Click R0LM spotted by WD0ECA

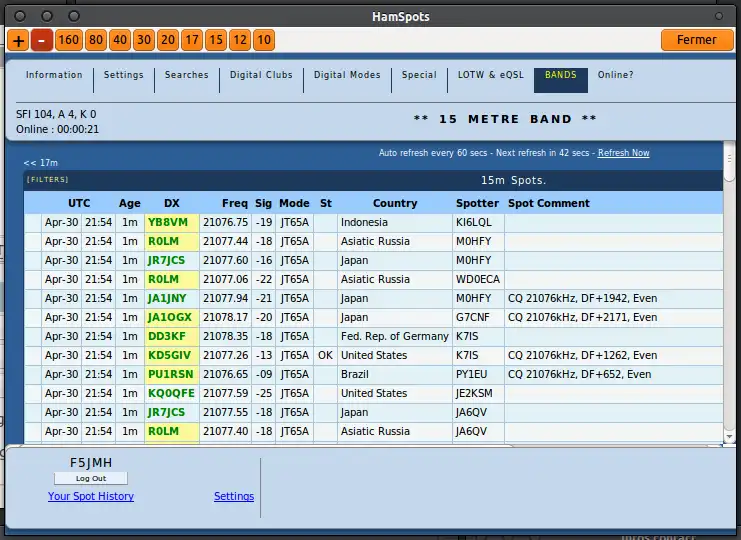164,280
